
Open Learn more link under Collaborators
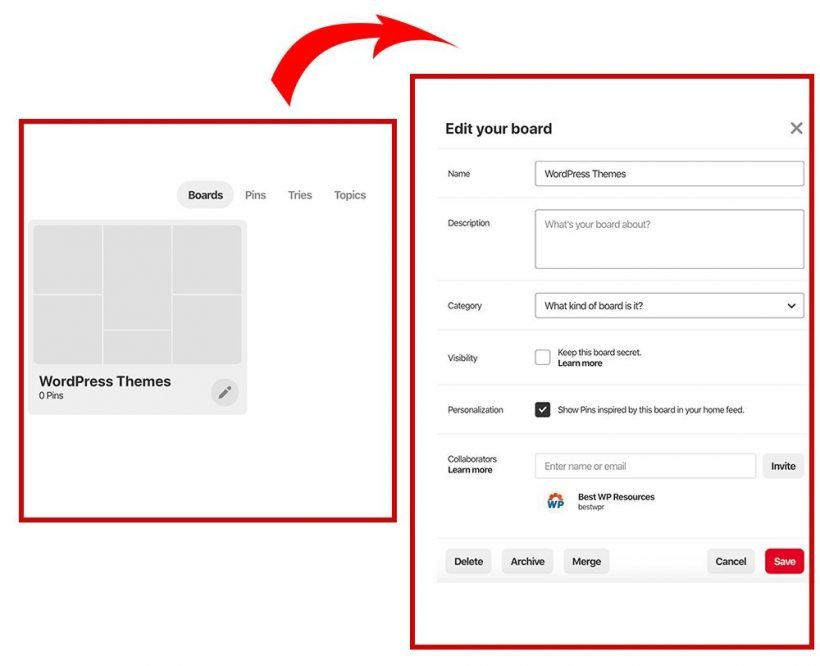470,470
